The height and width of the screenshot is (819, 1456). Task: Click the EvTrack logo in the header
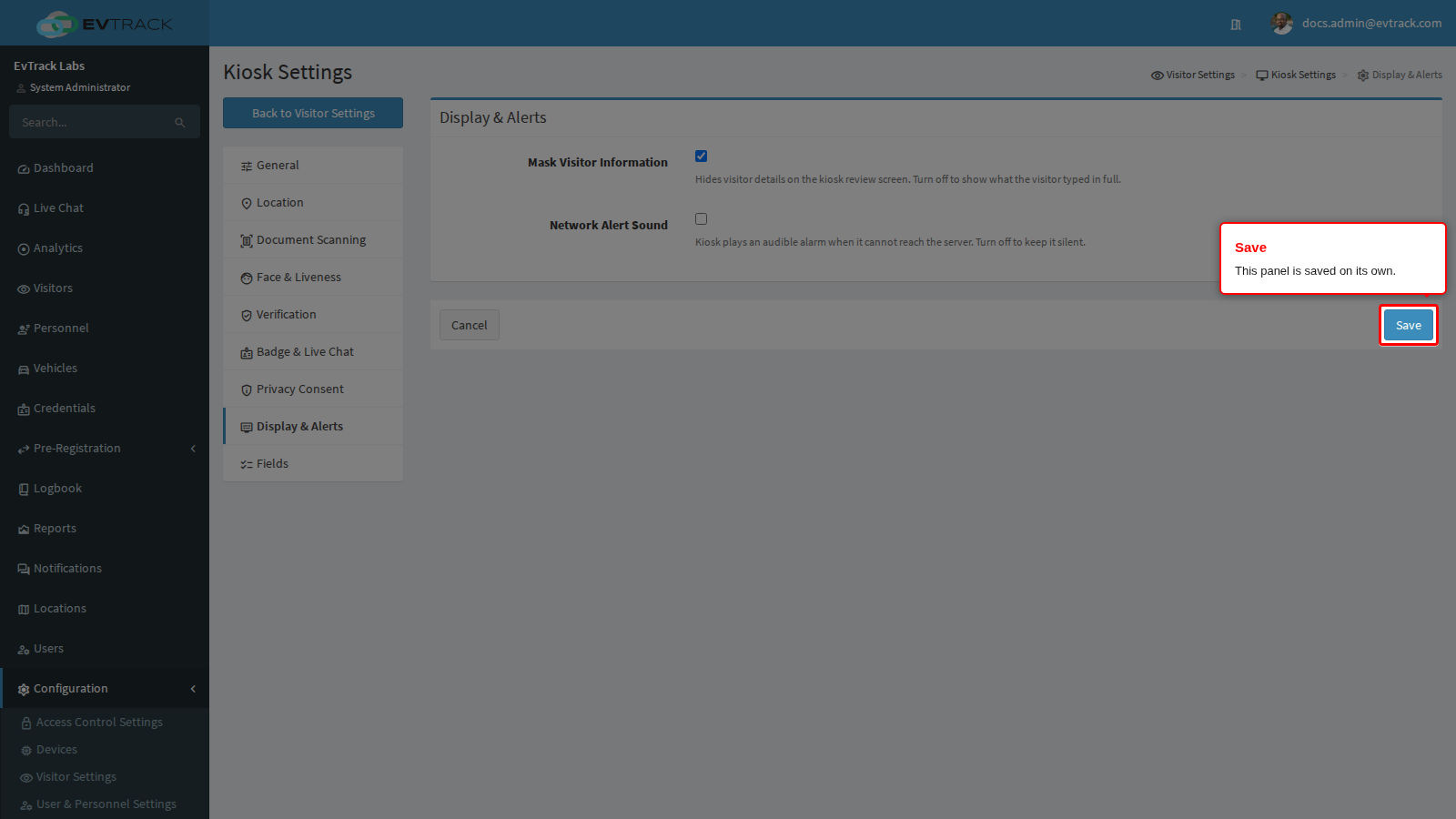pyautogui.click(x=105, y=24)
